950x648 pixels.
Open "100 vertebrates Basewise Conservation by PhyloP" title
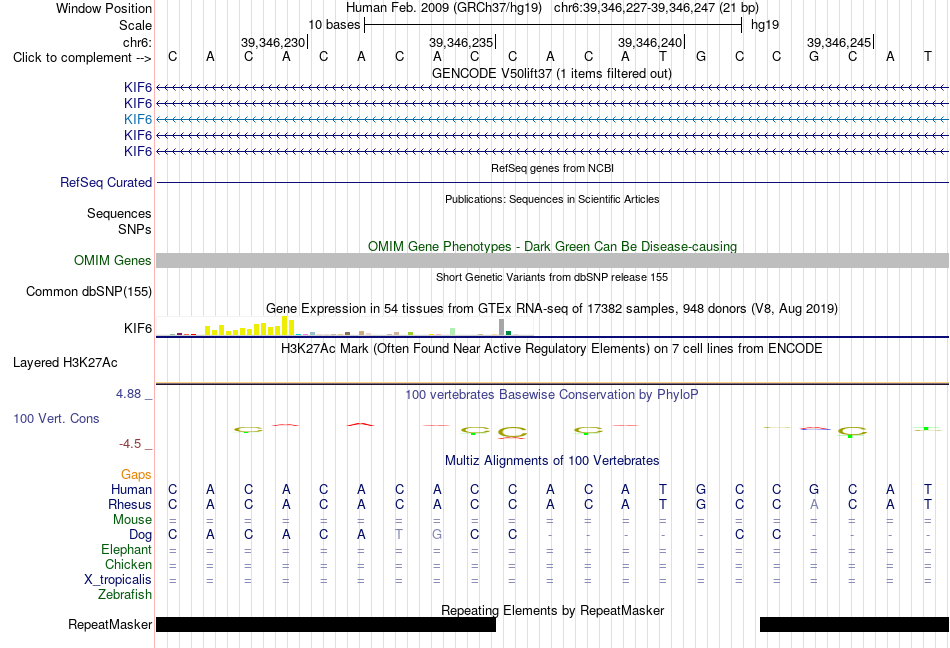[552, 394]
